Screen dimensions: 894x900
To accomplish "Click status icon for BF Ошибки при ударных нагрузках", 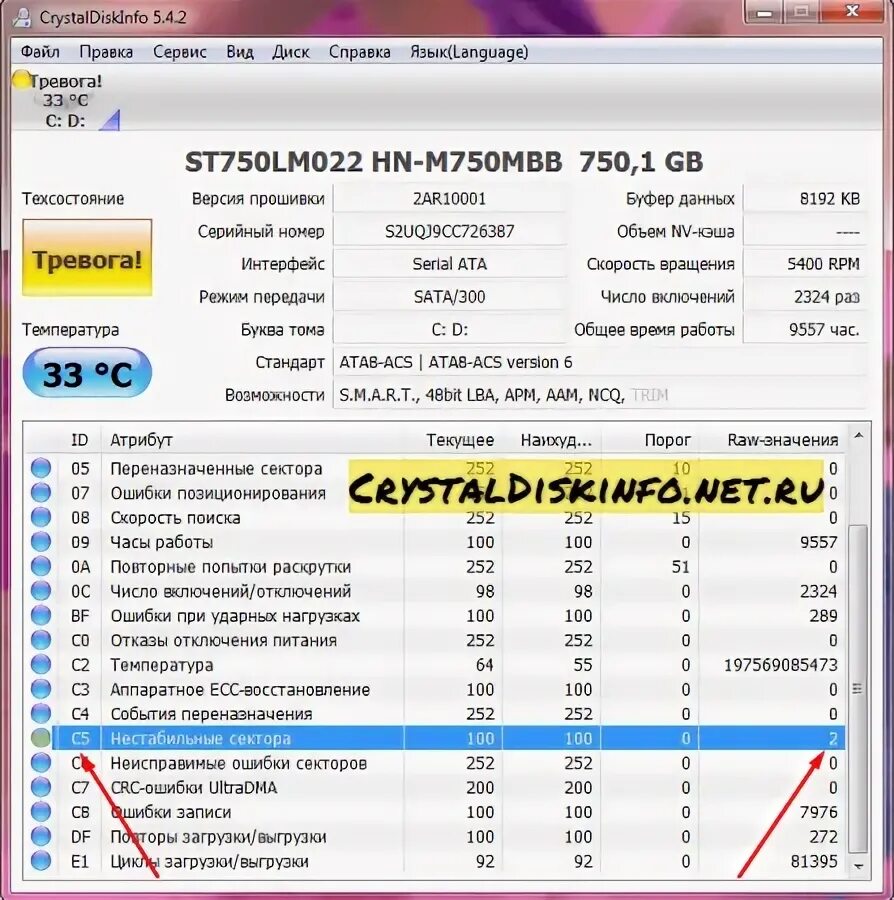I will click(41, 615).
